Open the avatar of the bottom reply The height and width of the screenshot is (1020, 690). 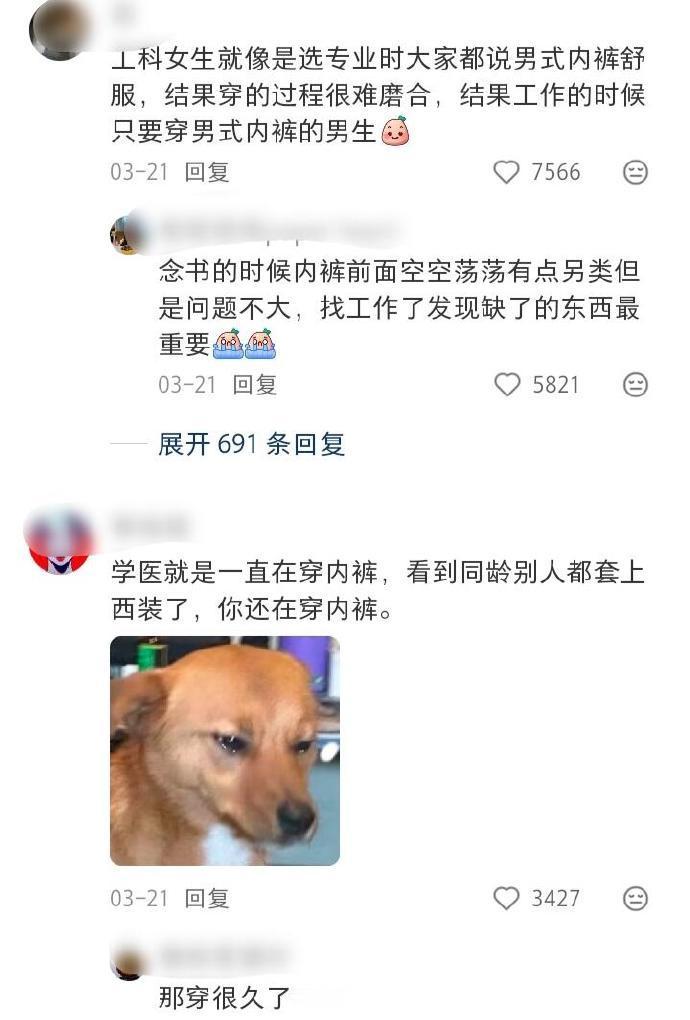127,963
